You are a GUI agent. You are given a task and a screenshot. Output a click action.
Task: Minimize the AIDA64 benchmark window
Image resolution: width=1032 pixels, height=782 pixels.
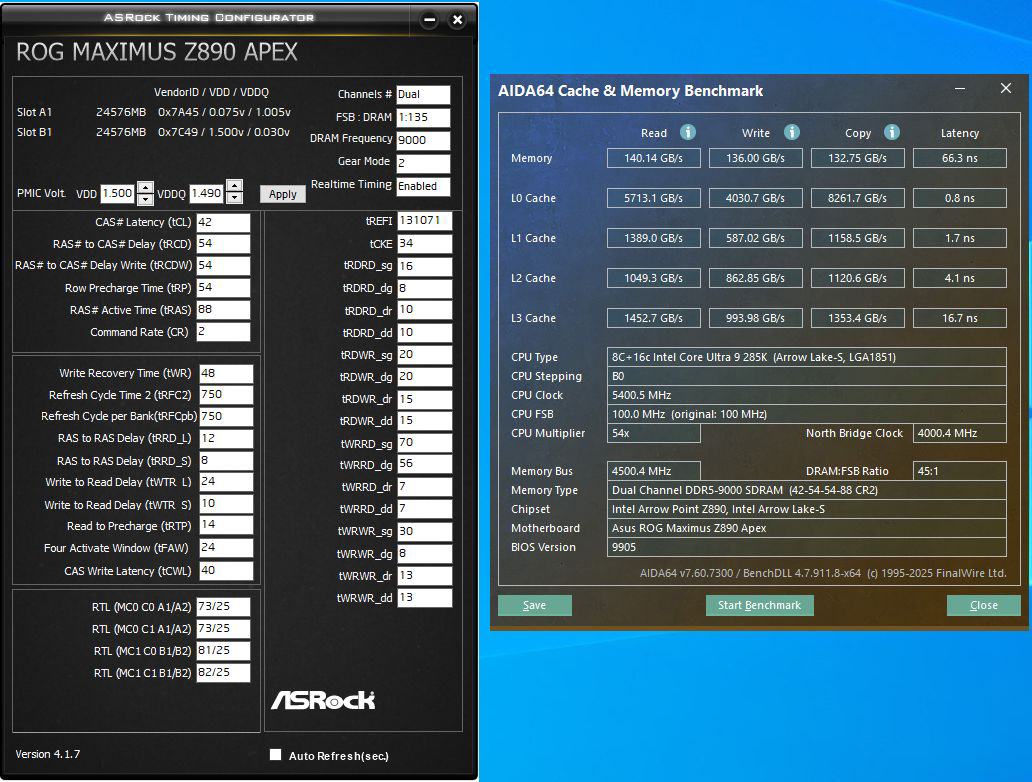point(960,88)
